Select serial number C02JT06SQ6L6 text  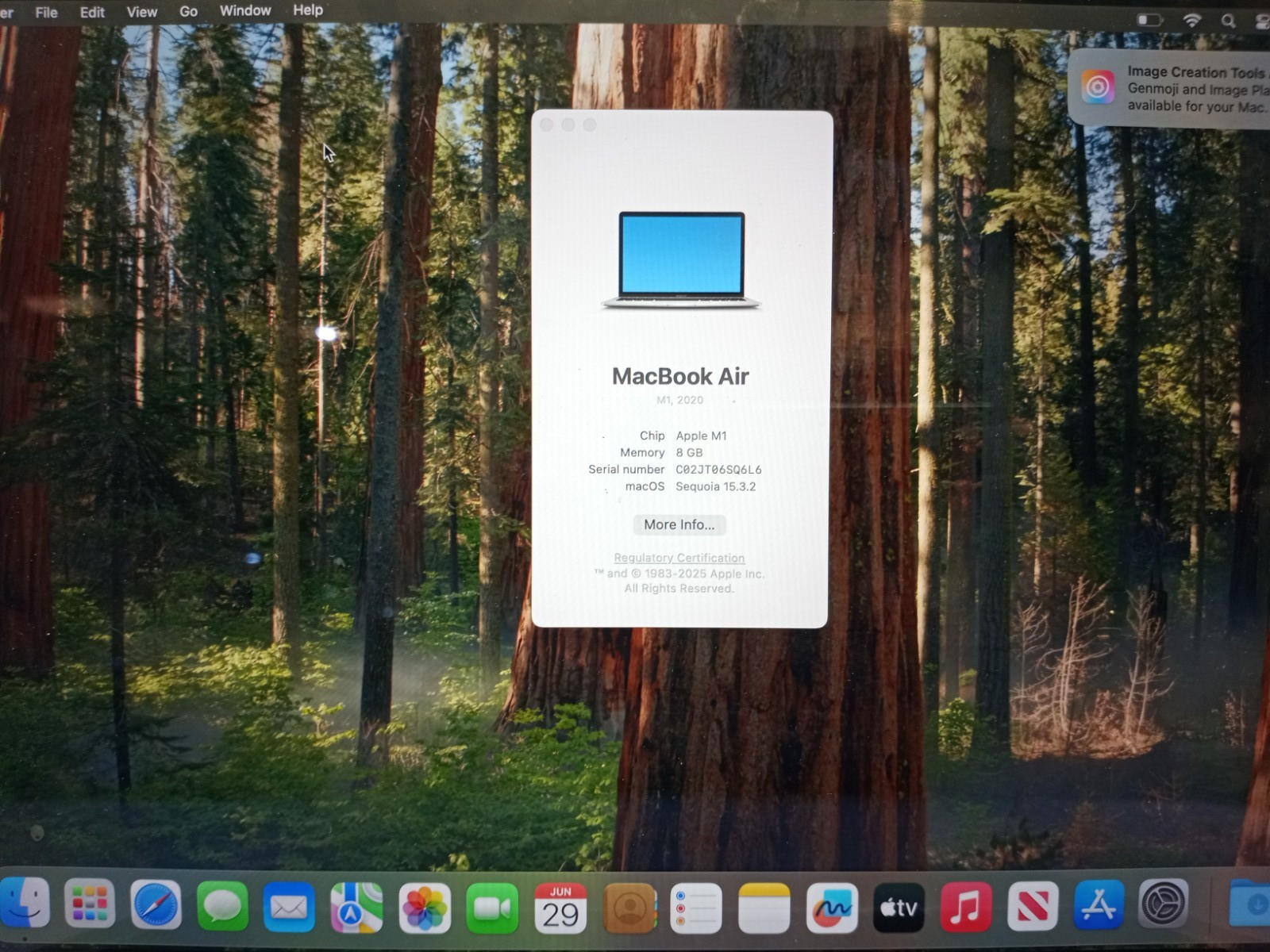718,470
